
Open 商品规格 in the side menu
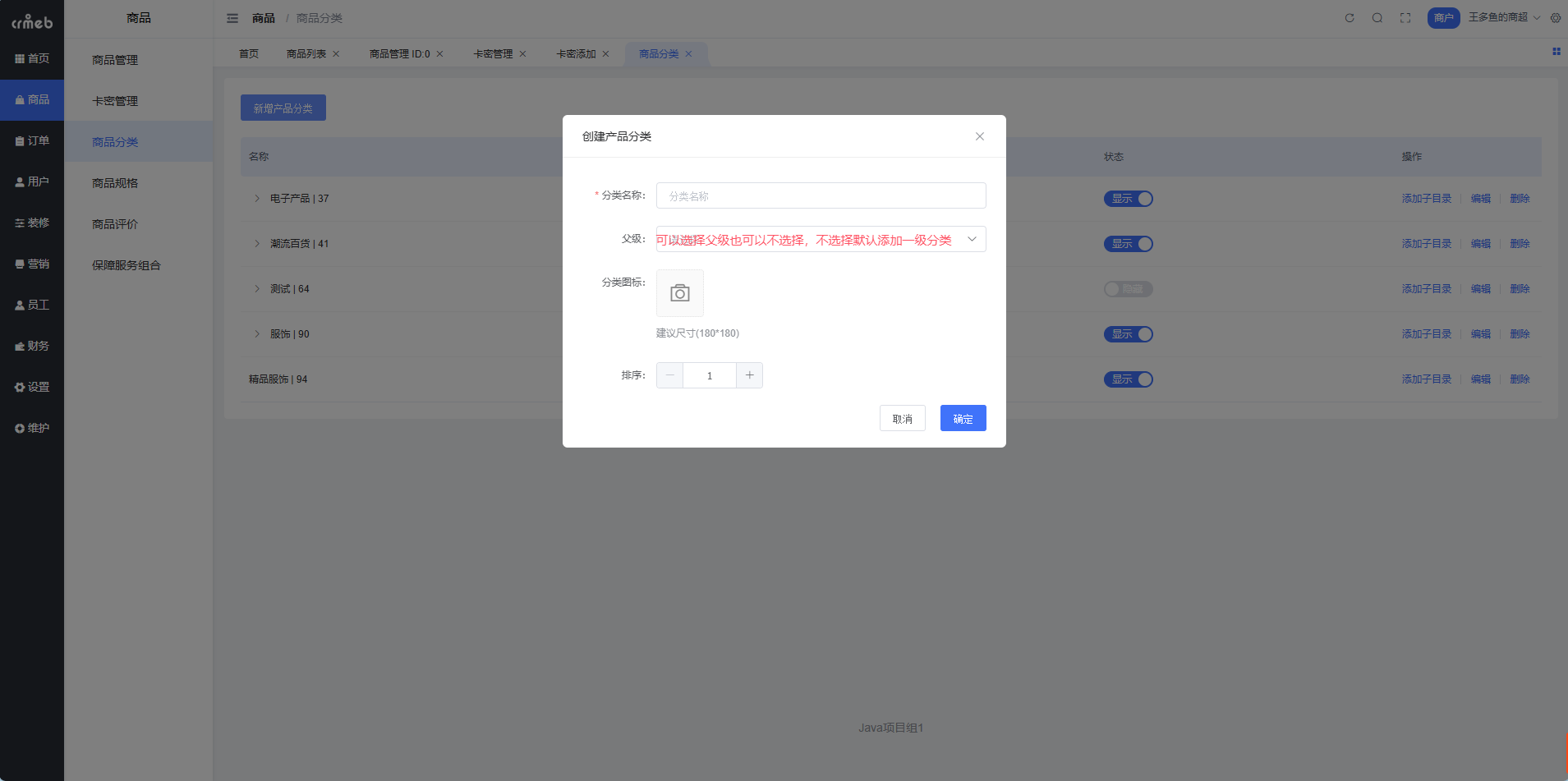pos(115,183)
